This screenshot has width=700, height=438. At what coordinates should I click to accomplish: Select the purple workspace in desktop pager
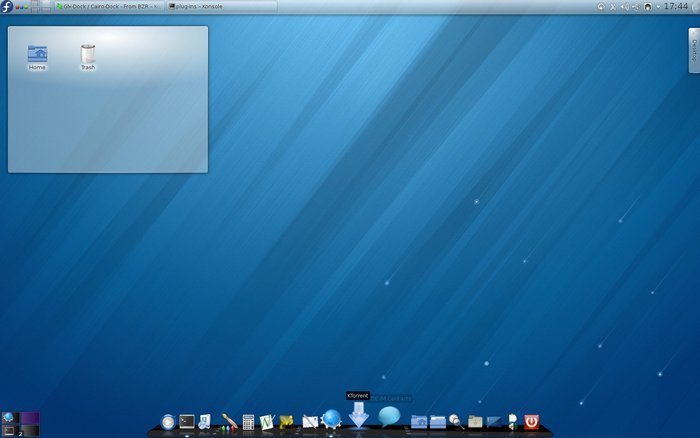[x=29, y=417]
